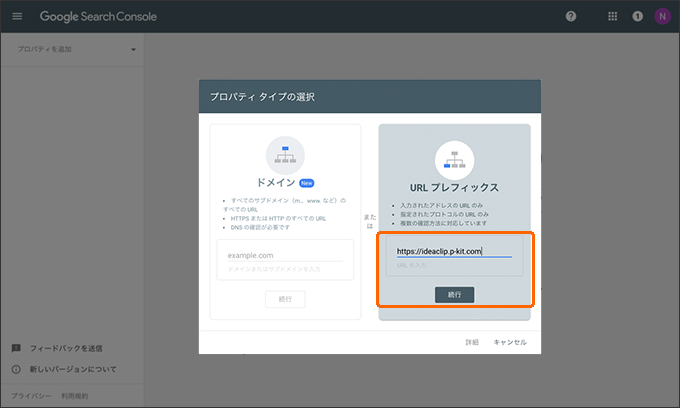This screenshot has width=680, height=408.
Task: Click the text 指定されたプロトコルの URL のみ
Action: point(444,214)
